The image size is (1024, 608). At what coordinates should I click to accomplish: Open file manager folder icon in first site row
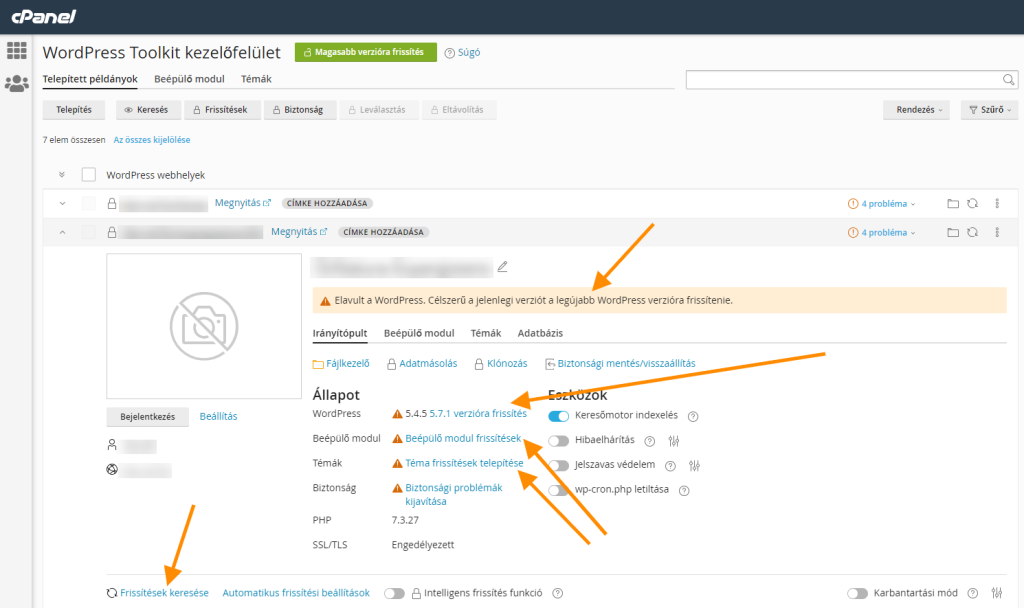coord(953,204)
